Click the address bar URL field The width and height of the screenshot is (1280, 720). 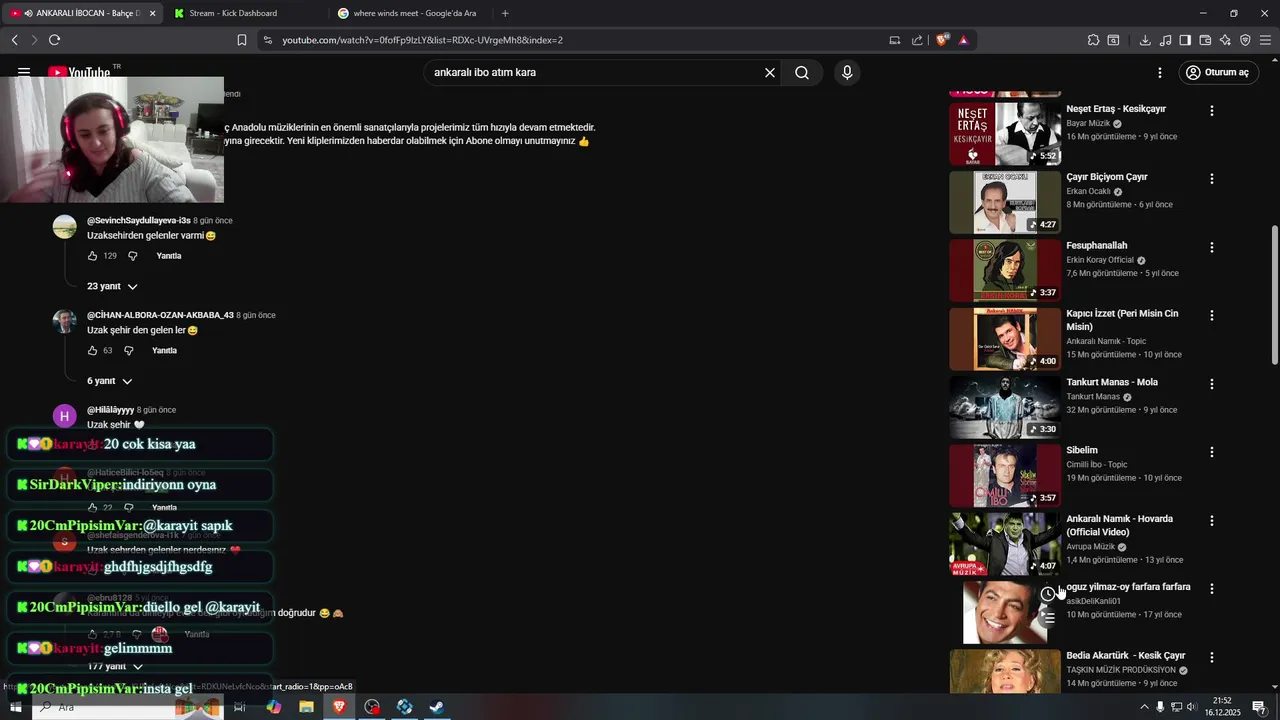[x=575, y=40]
